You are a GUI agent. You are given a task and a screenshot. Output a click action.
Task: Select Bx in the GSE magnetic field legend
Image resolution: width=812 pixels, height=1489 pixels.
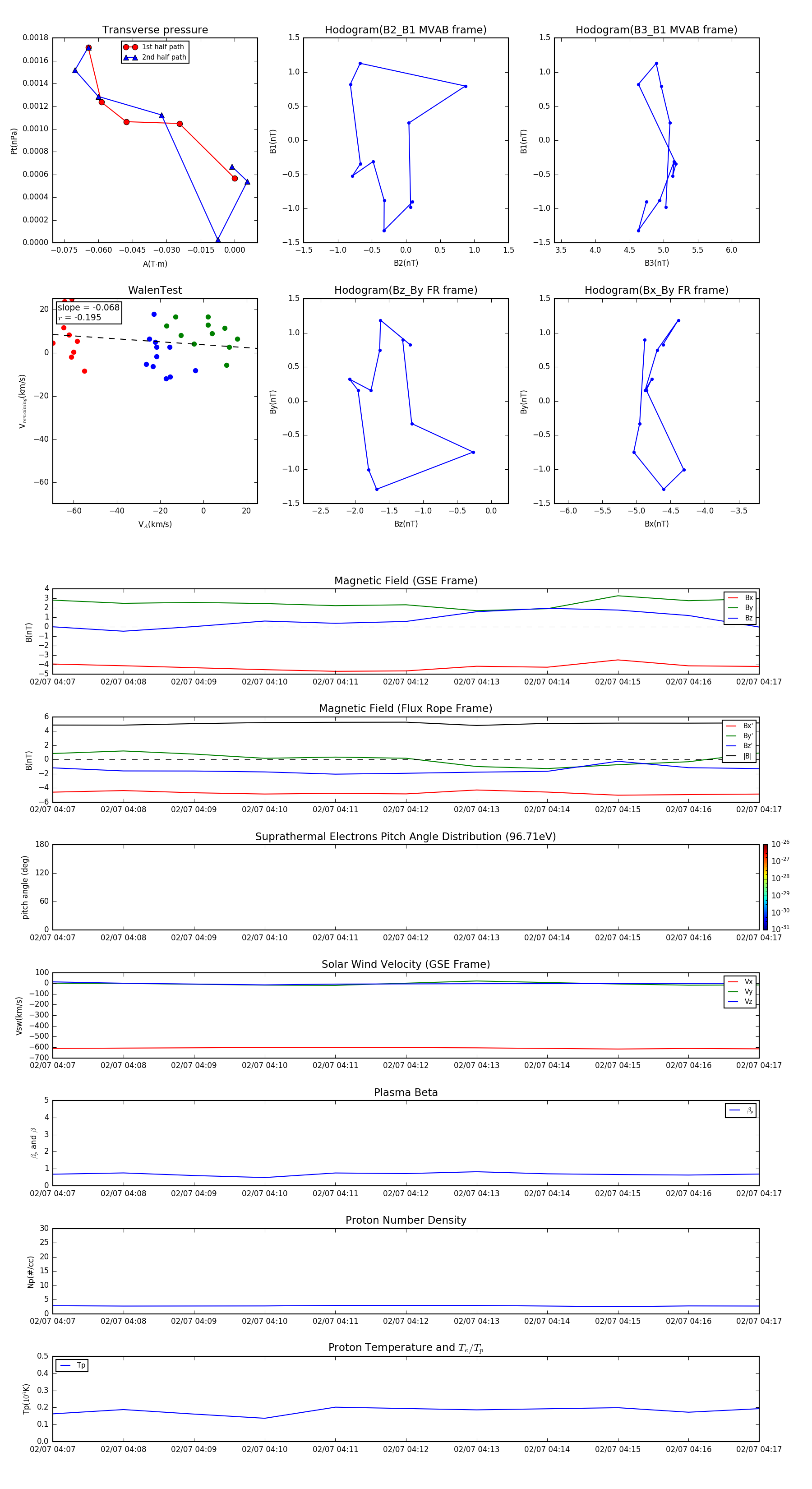pos(740,598)
